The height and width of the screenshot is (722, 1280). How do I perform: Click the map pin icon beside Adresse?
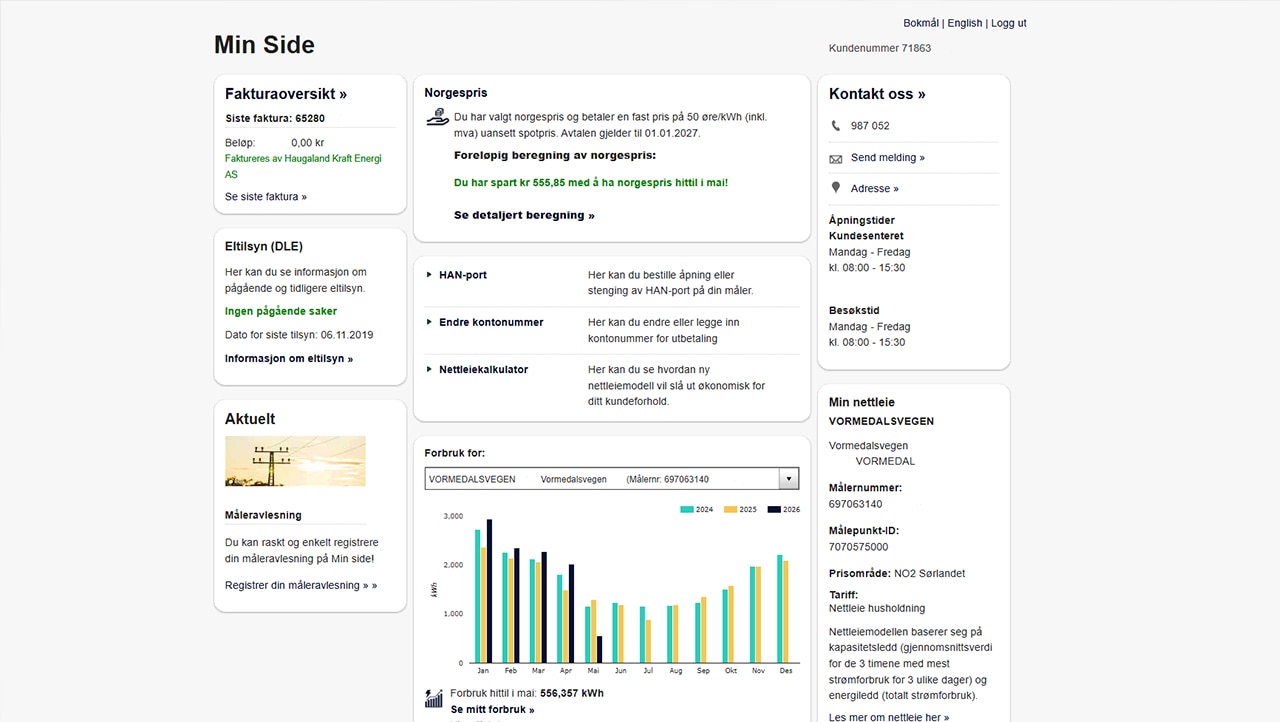(x=836, y=188)
